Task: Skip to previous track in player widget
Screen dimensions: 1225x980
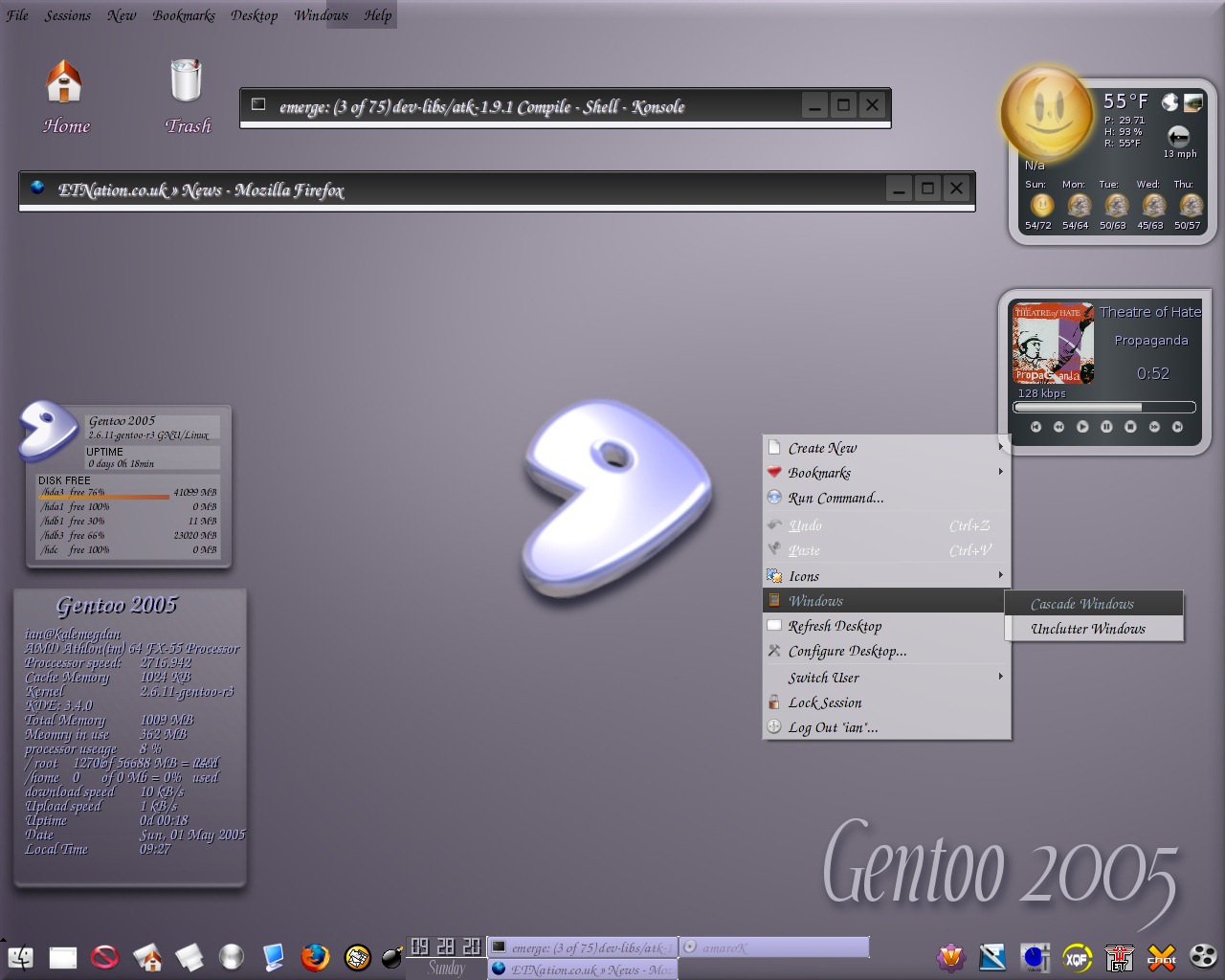Action: click(x=1036, y=427)
